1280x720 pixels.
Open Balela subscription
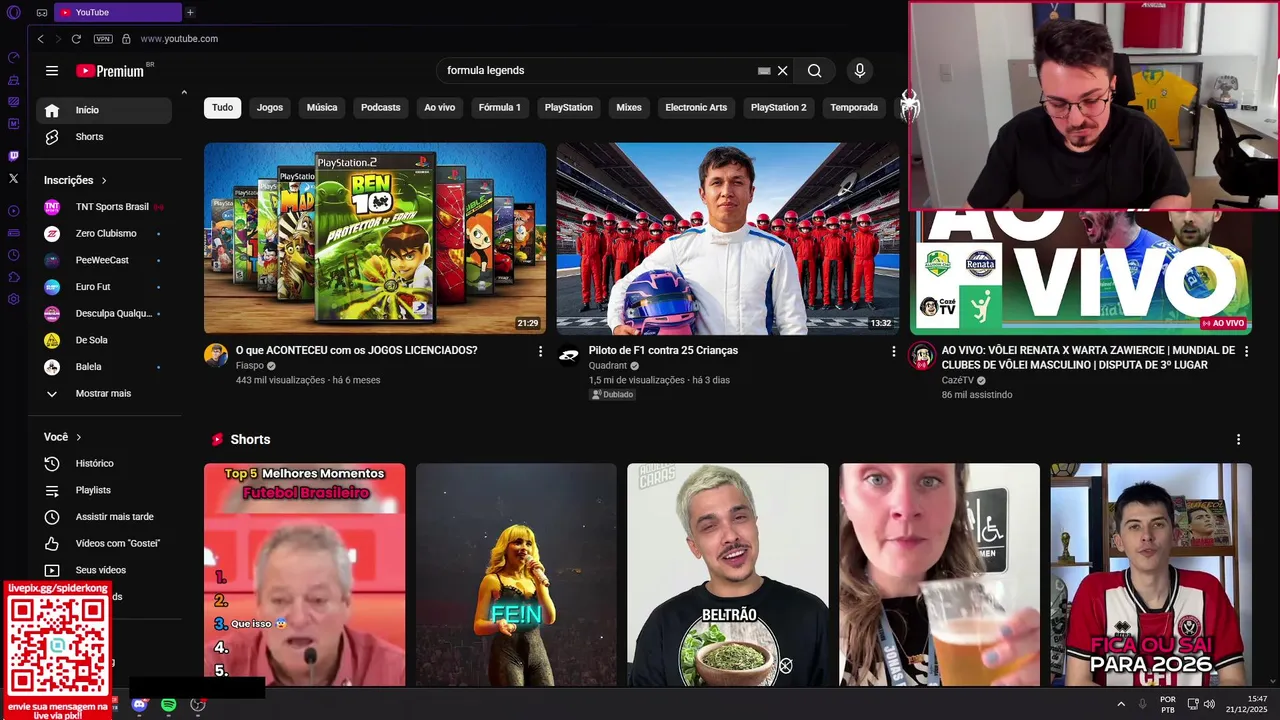(104, 367)
